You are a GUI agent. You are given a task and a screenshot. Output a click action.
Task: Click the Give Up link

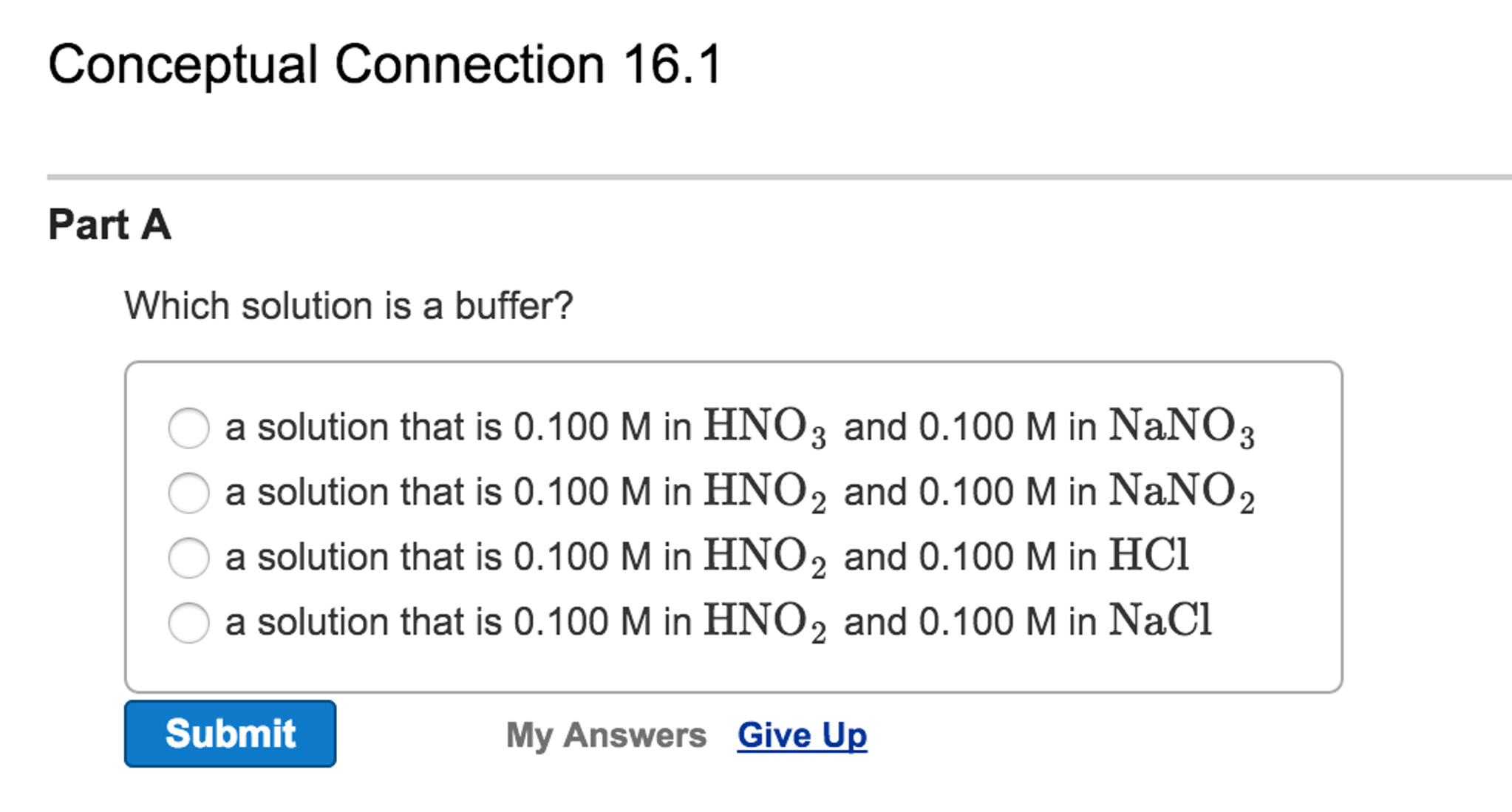[802, 735]
